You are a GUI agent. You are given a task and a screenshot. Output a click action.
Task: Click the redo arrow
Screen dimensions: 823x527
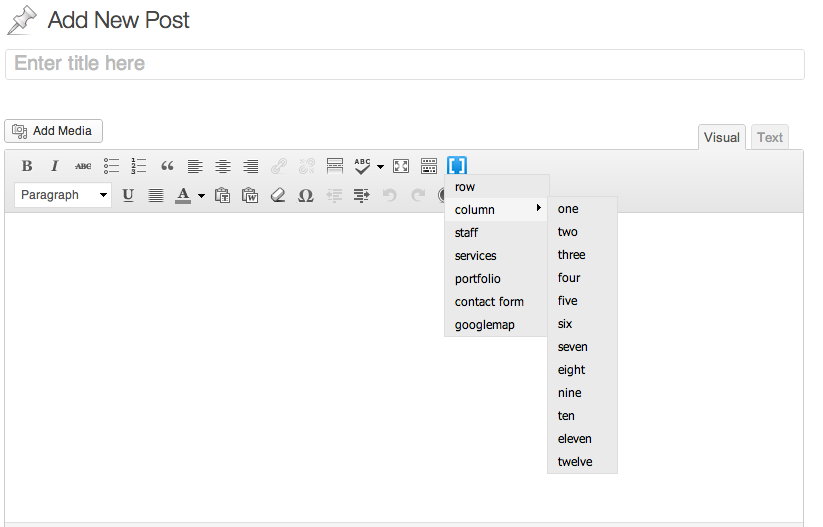coord(418,195)
